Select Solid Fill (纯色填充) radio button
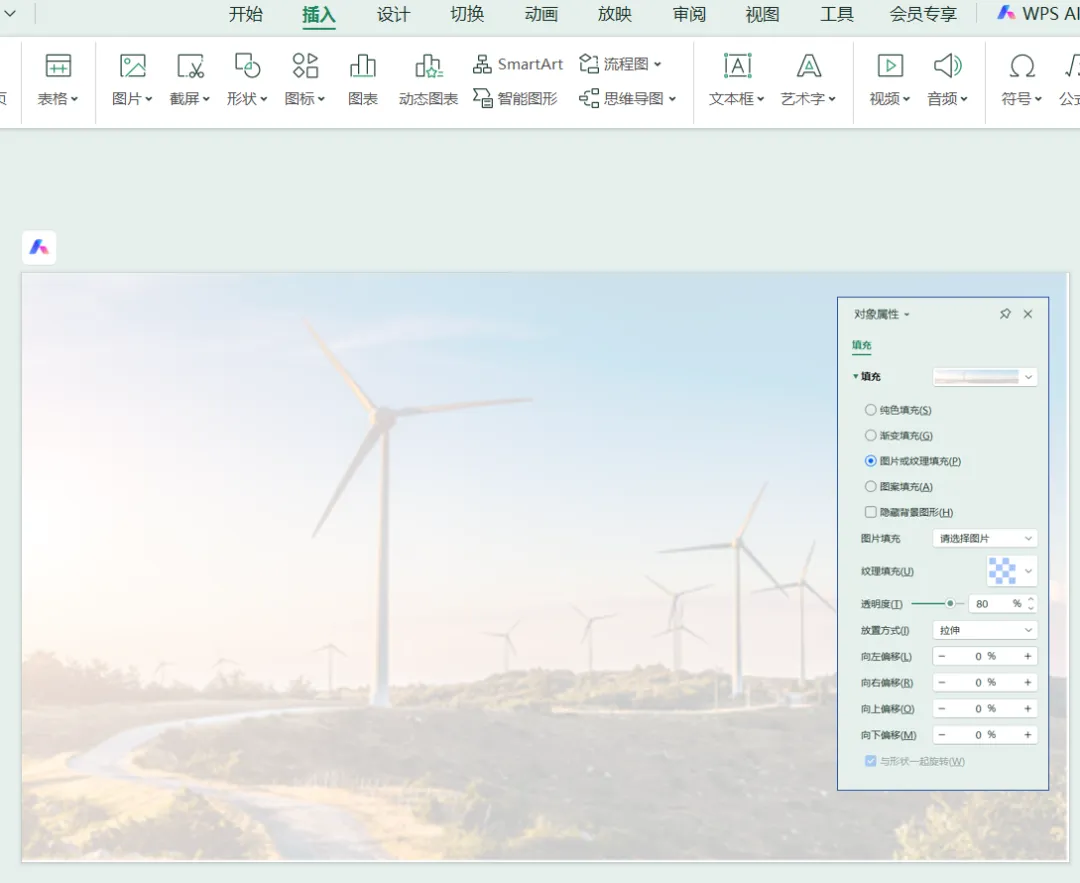Viewport: 1080px width, 883px height. point(871,410)
